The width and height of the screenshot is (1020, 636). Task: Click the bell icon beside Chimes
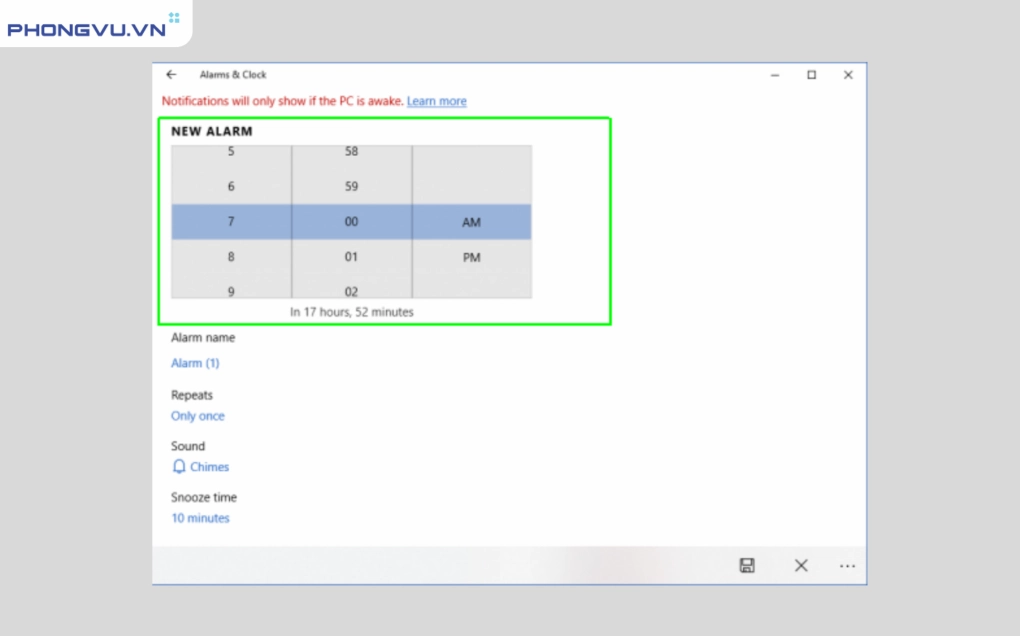tap(179, 467)
